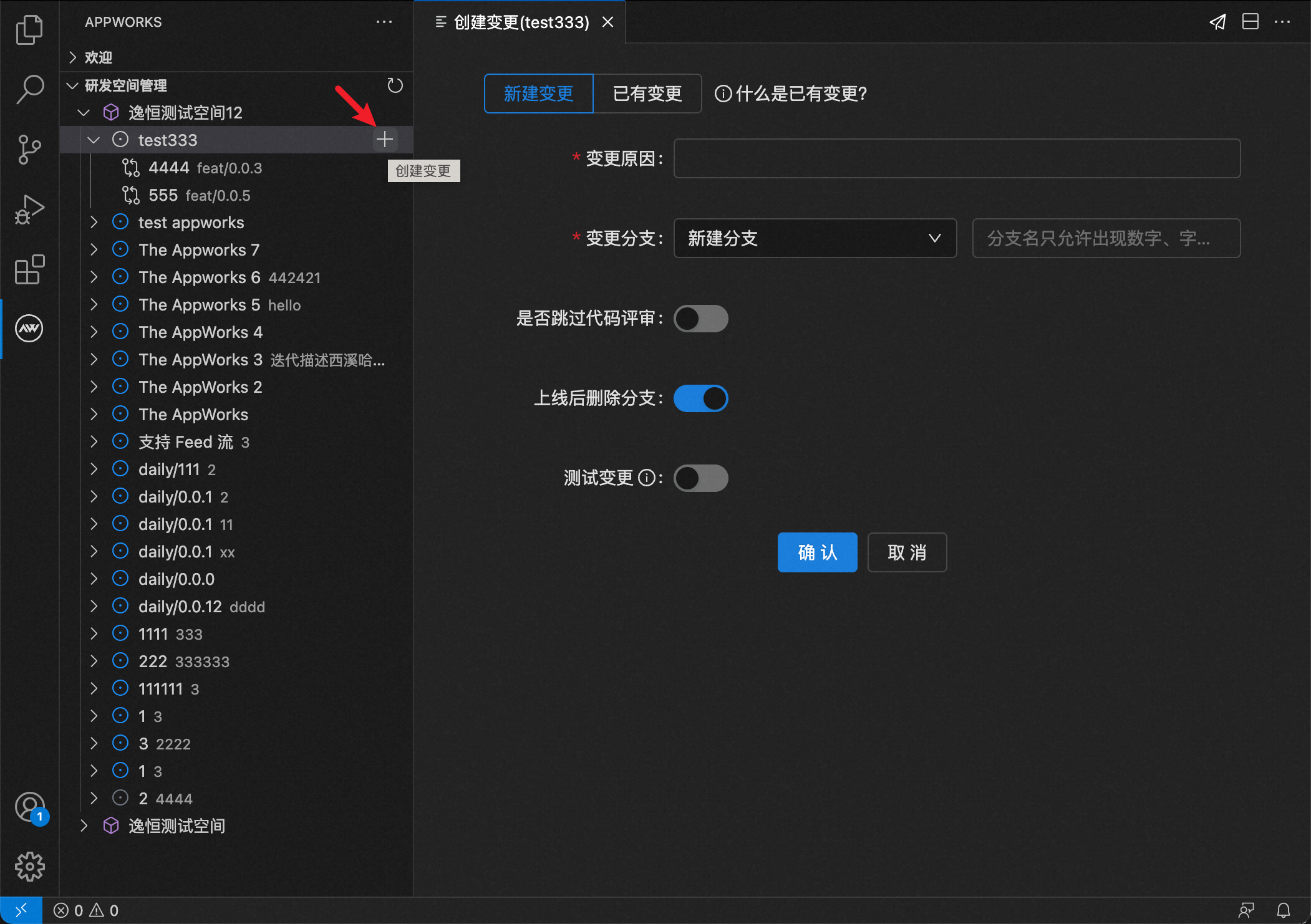This screenshot has height=924, width=1311.
Task: Open the Source Control sidebar view
Action: tap(29, 150)
